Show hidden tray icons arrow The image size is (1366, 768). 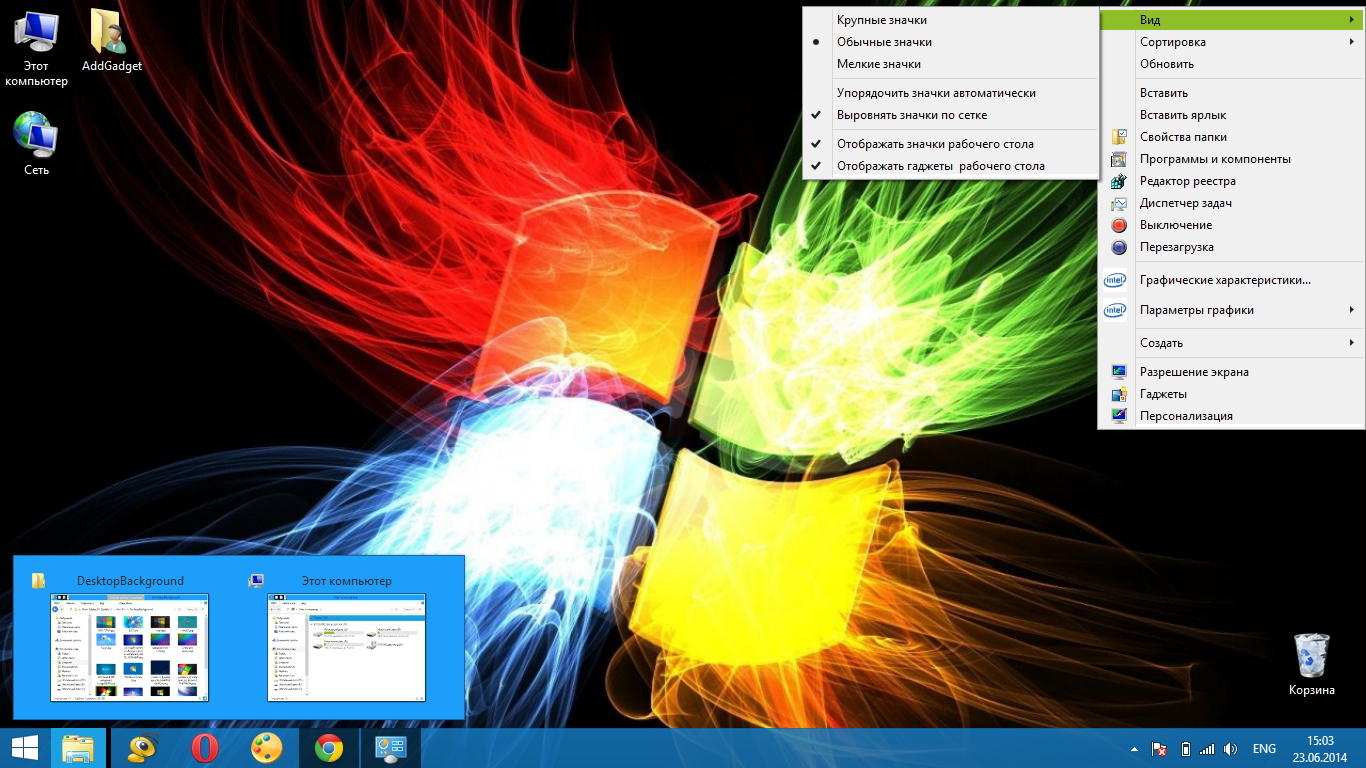[x=1134, y=749]
